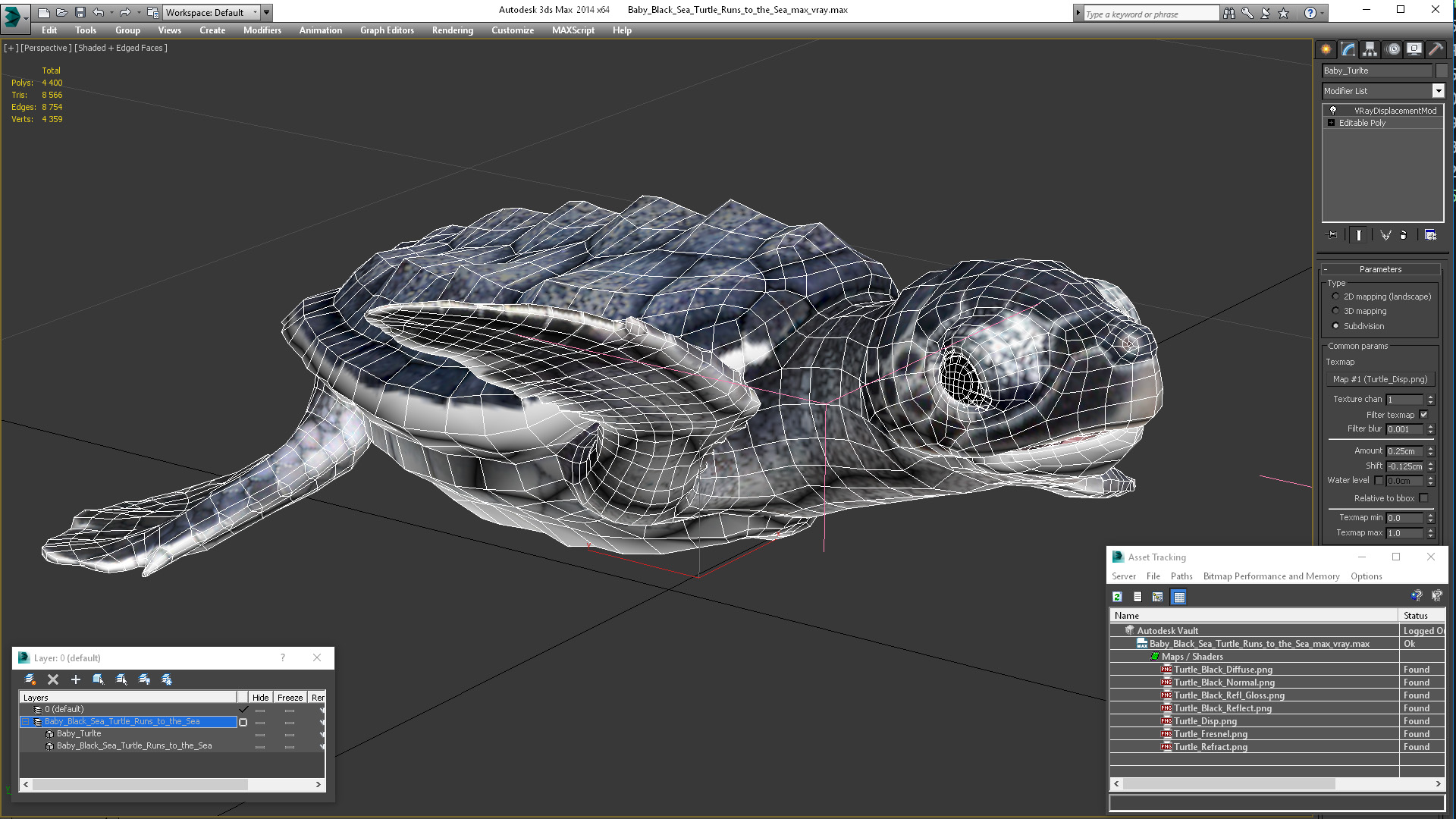Click Perspective viewport label

tap(46, 48)
